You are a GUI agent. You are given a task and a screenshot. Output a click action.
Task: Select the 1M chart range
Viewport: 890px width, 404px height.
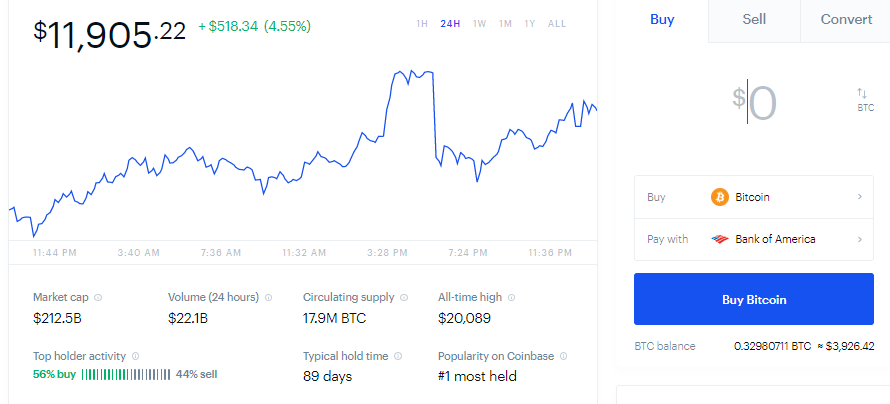coord(505,24)
